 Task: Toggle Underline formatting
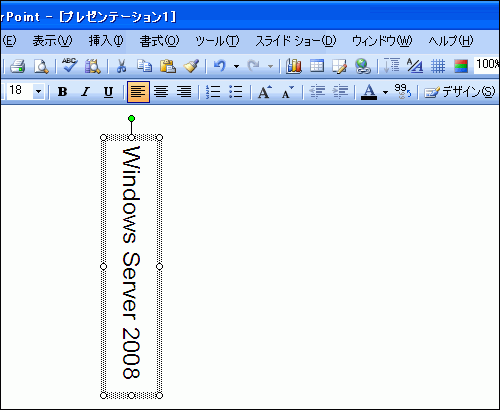tap(108, 91)
